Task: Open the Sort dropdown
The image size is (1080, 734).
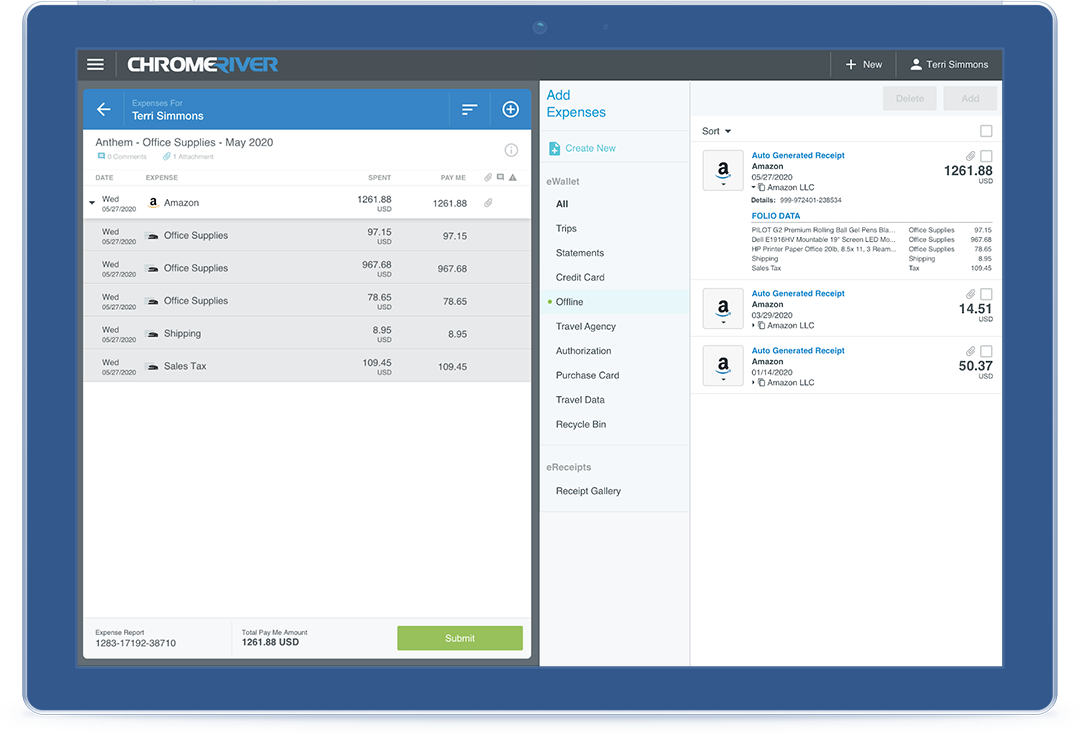Action: click(x=716, y=131)
